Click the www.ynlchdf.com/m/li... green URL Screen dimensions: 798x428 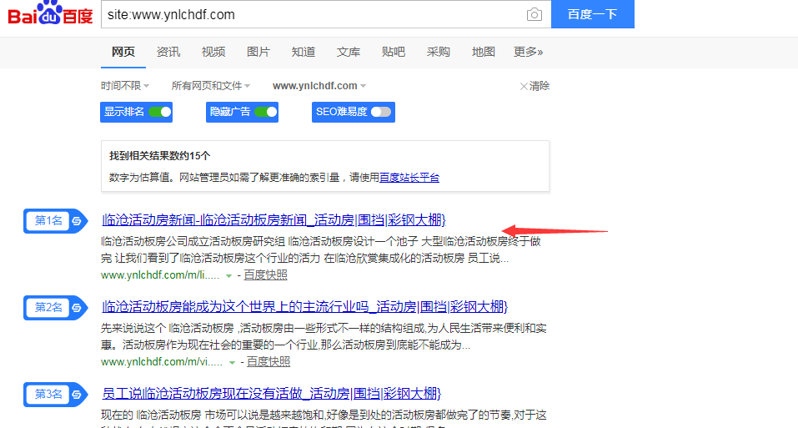click(x=160, y=275)
